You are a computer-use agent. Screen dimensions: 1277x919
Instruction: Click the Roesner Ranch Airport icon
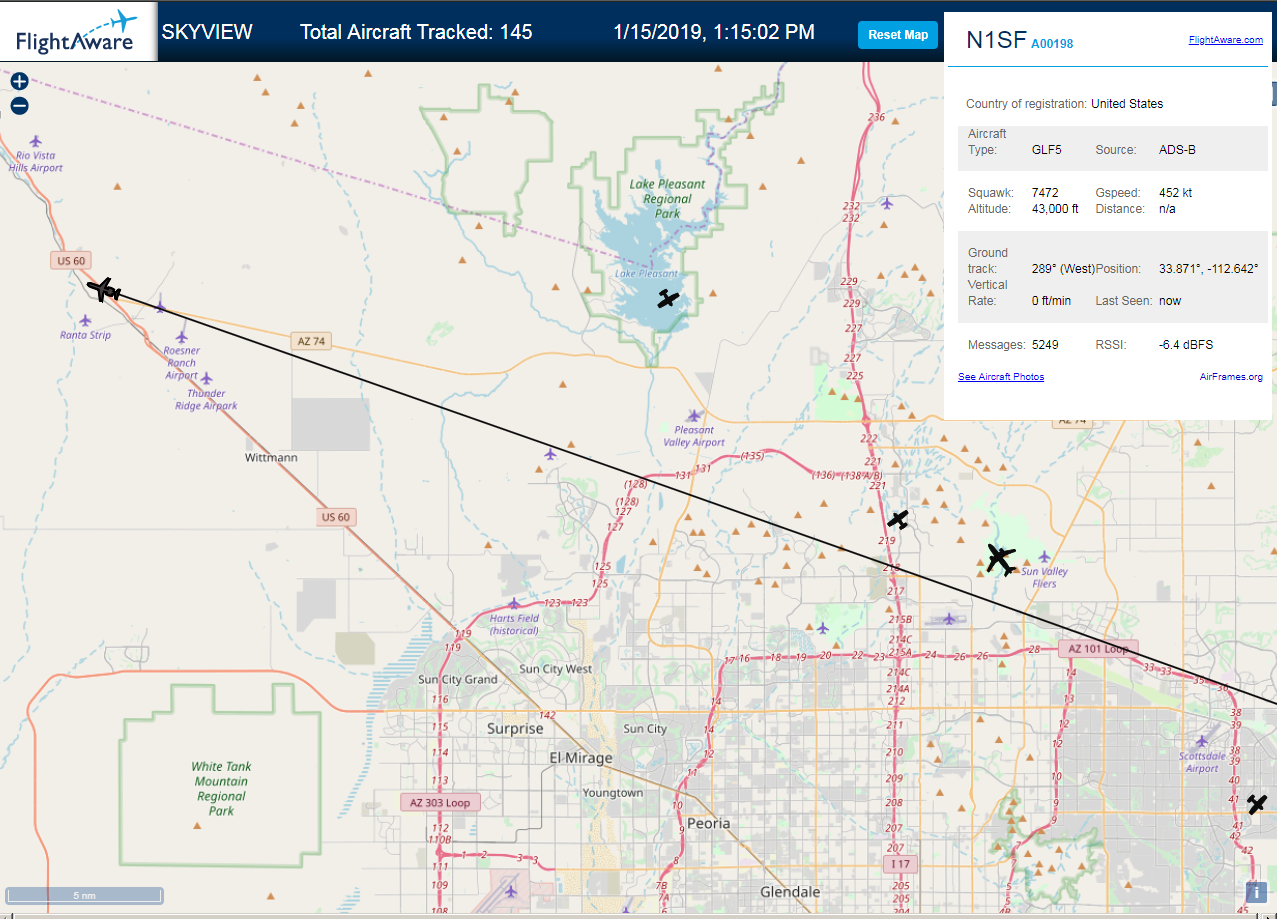[x=182, y=337]
